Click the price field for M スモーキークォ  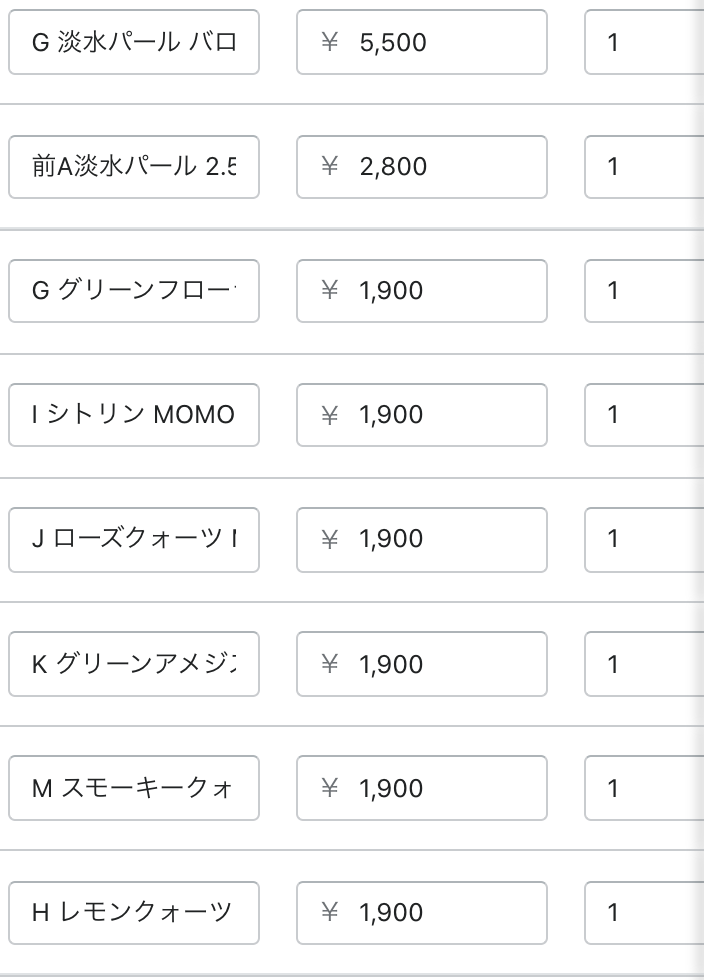[422, 788]
